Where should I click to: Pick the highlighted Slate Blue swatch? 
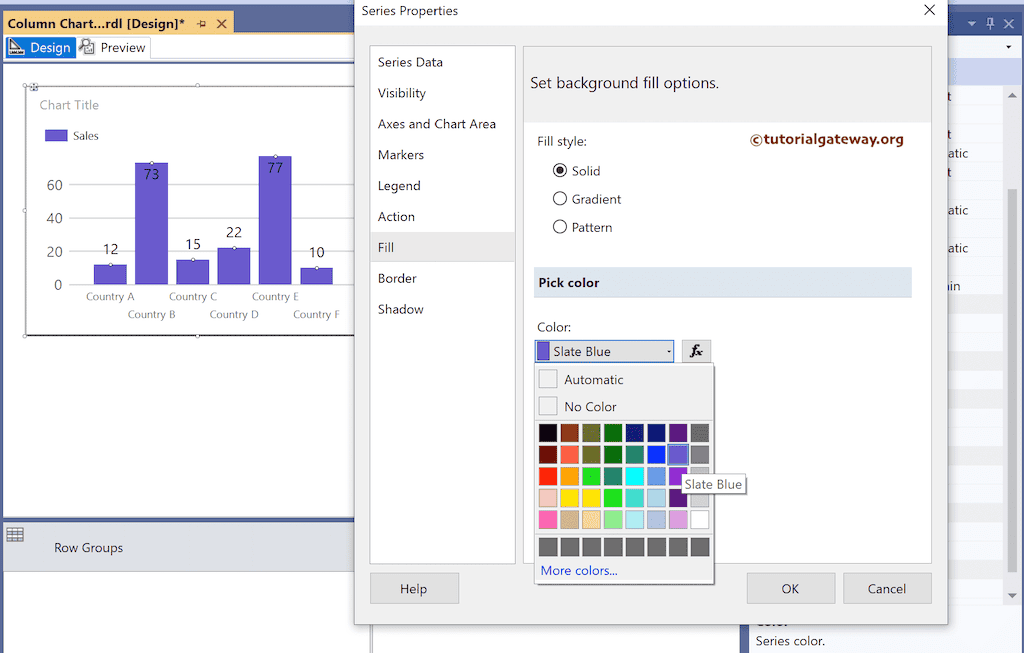(678, 454)
